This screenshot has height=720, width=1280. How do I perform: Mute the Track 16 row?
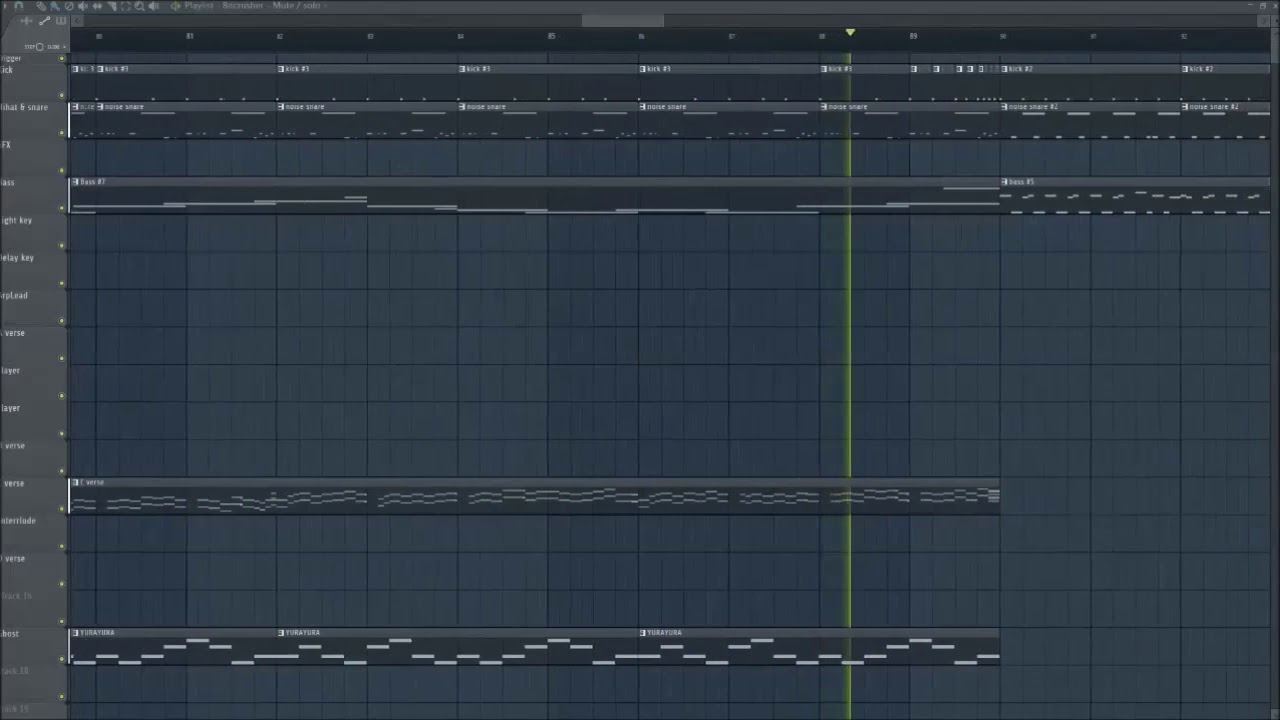62,621
